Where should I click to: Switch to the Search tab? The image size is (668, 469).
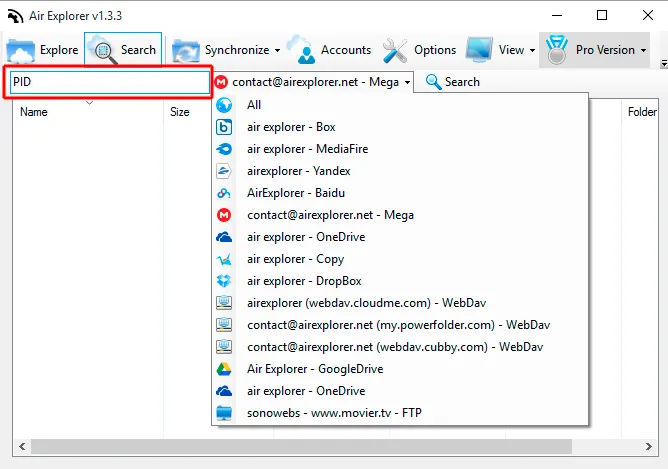(x=123, y=50)
